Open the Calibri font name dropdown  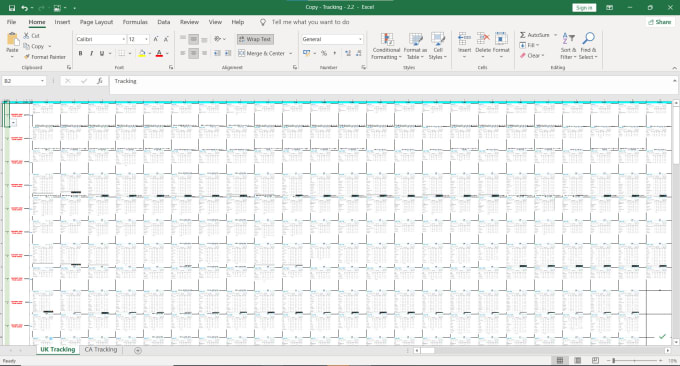(124, 39)
